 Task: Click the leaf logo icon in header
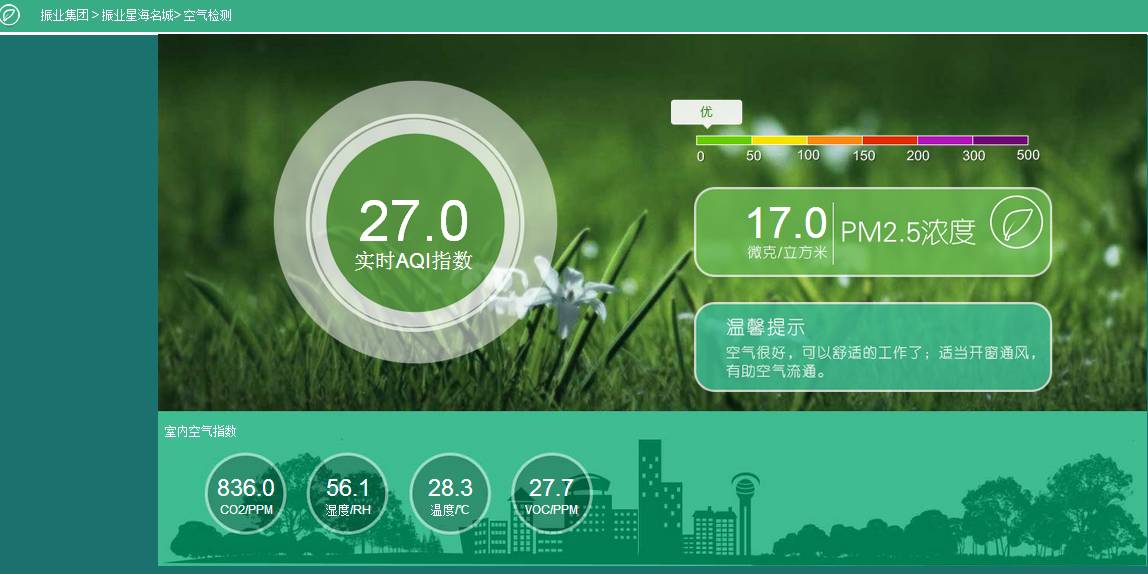pyautogui.click(x=9, y=15)
